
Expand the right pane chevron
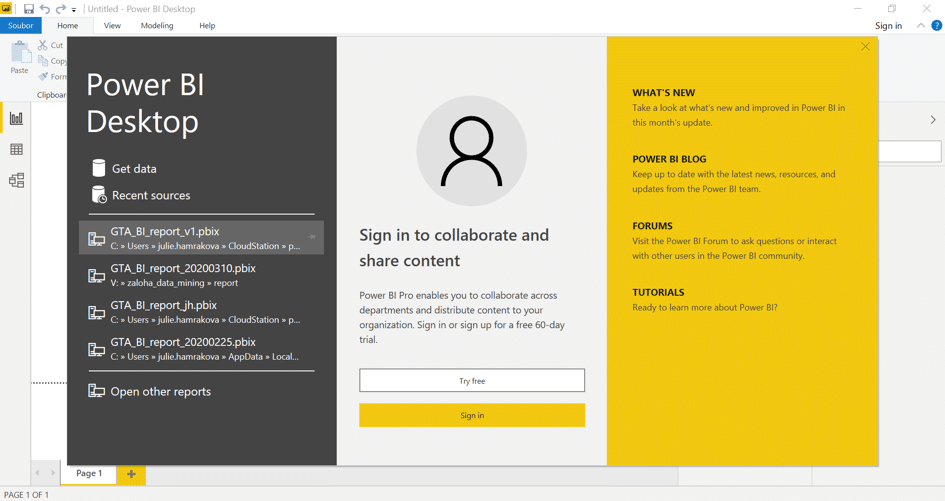[933, 120]
